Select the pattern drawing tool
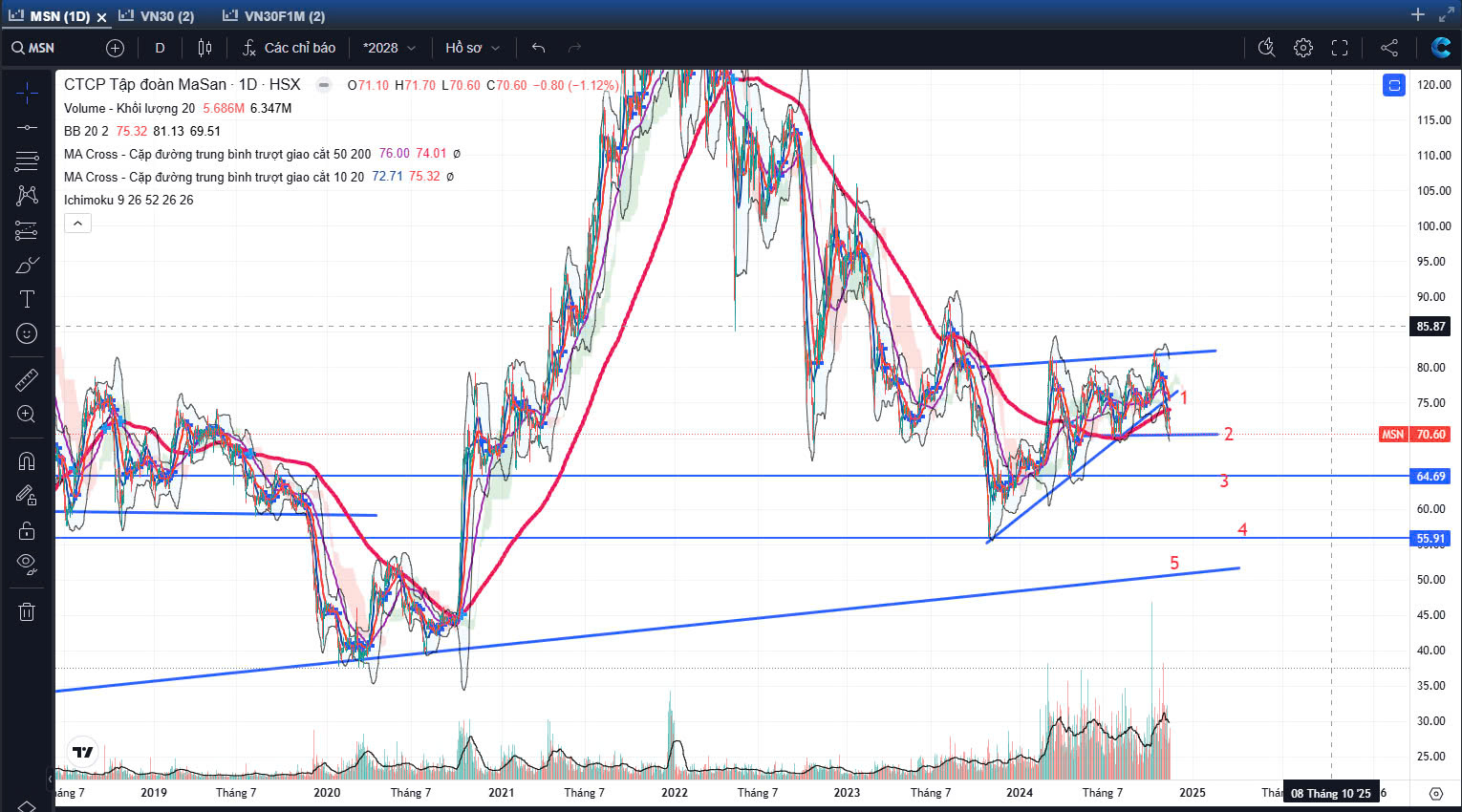This screenshot has height=812, width=1462. point(27,195)
